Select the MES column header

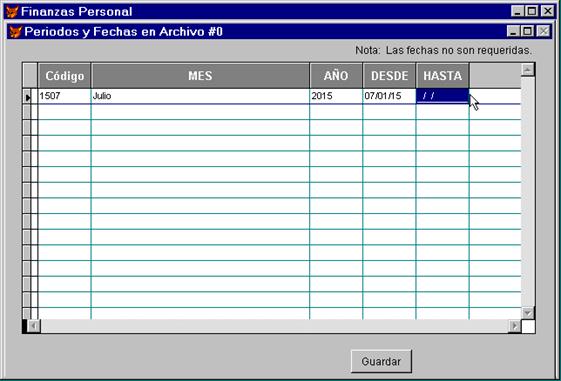point(200,75)
